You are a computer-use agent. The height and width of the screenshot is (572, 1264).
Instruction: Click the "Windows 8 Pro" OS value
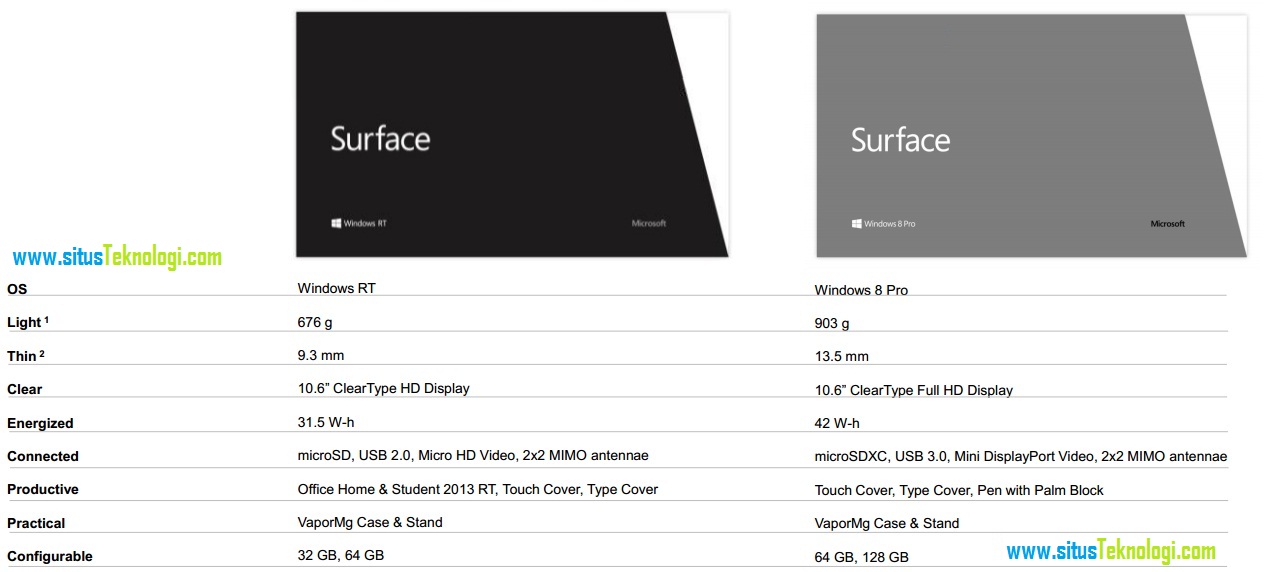(861, 290)
